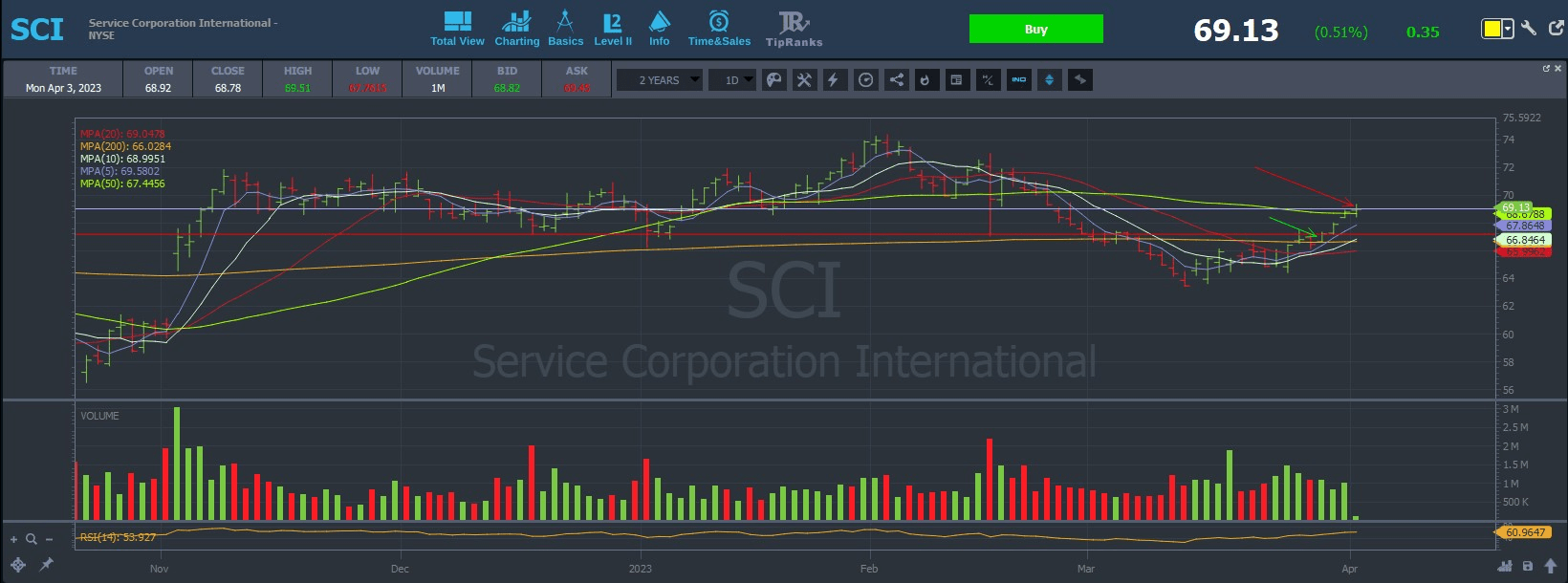Click the CLOSE value 68.78
The width and height of the screenshot is (1568, 583).
pos(228,88)
